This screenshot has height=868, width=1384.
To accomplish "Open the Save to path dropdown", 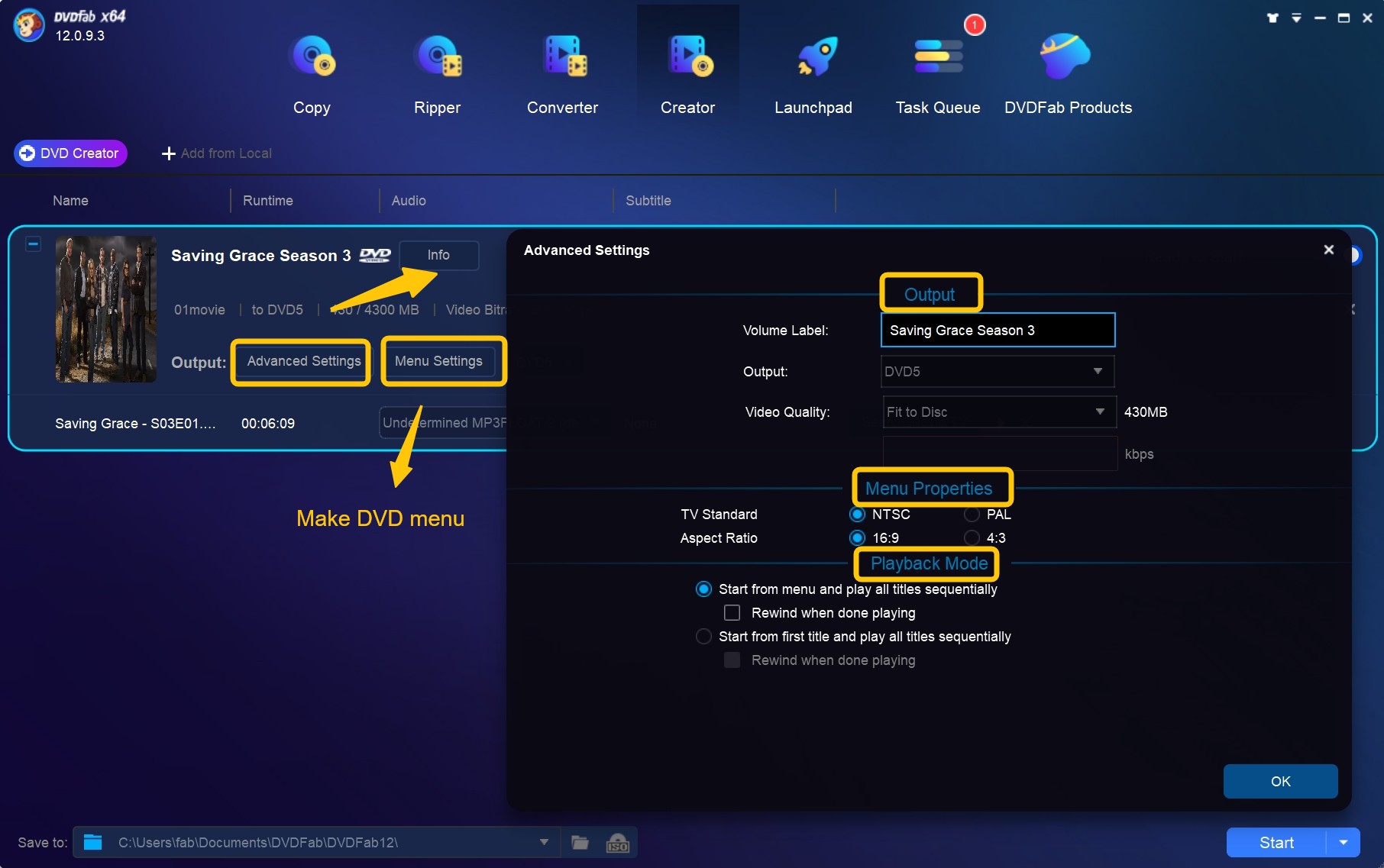I will click(544, 842).
